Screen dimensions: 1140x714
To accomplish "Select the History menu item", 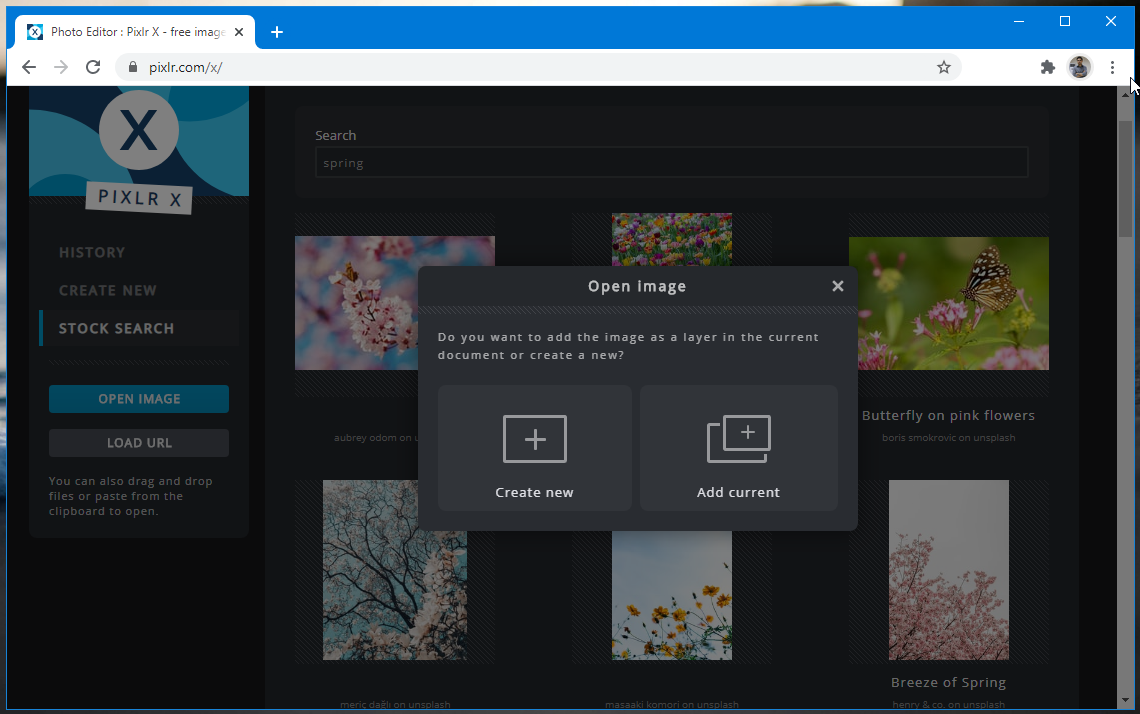I will [92, 253].
